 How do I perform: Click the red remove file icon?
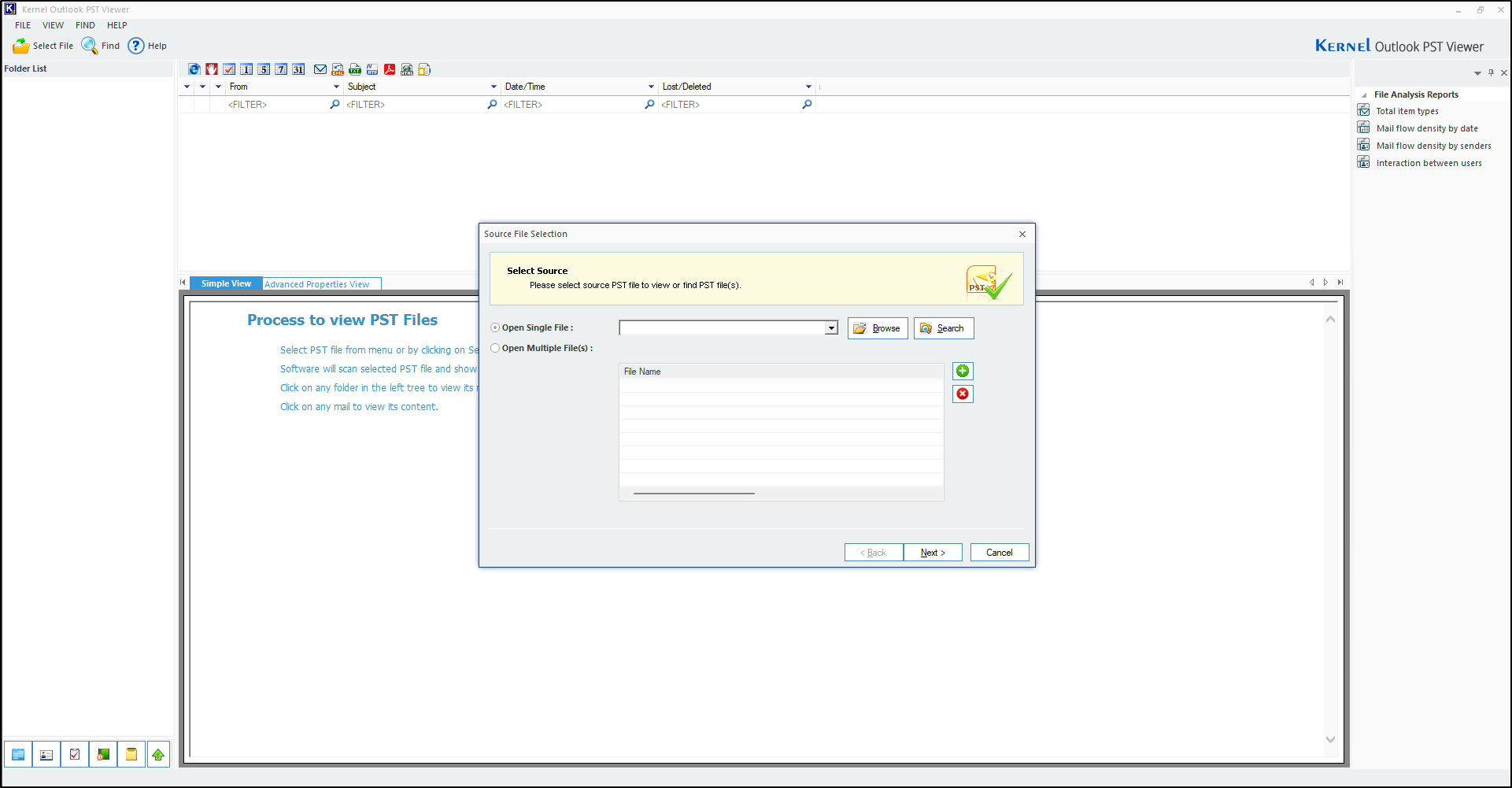pos(963,394)
